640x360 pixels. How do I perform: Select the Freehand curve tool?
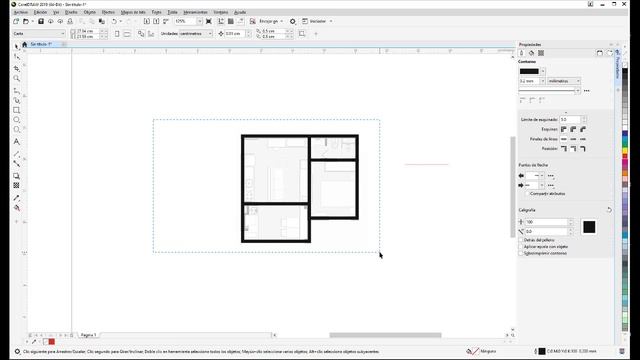coord(16,91)
